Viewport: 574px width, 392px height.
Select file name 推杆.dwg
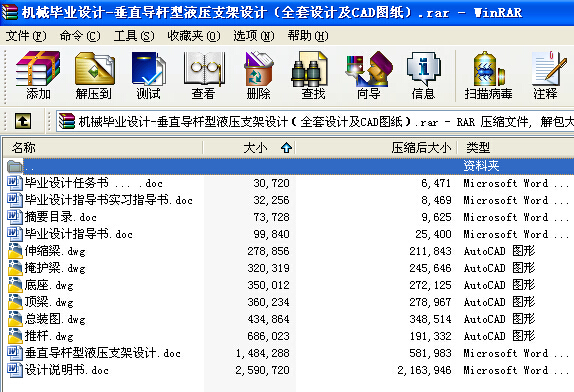point(49,336)
